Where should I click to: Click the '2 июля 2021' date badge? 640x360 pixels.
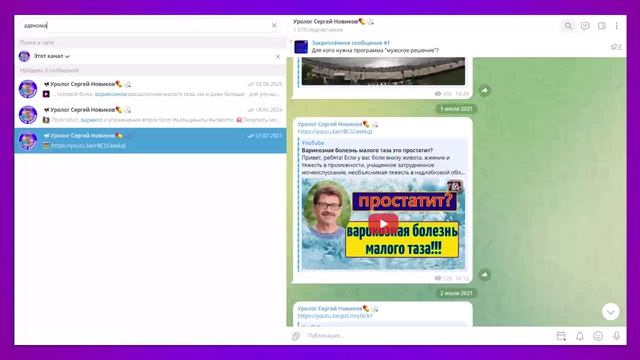pyautogui.click(x=456, y=293)
